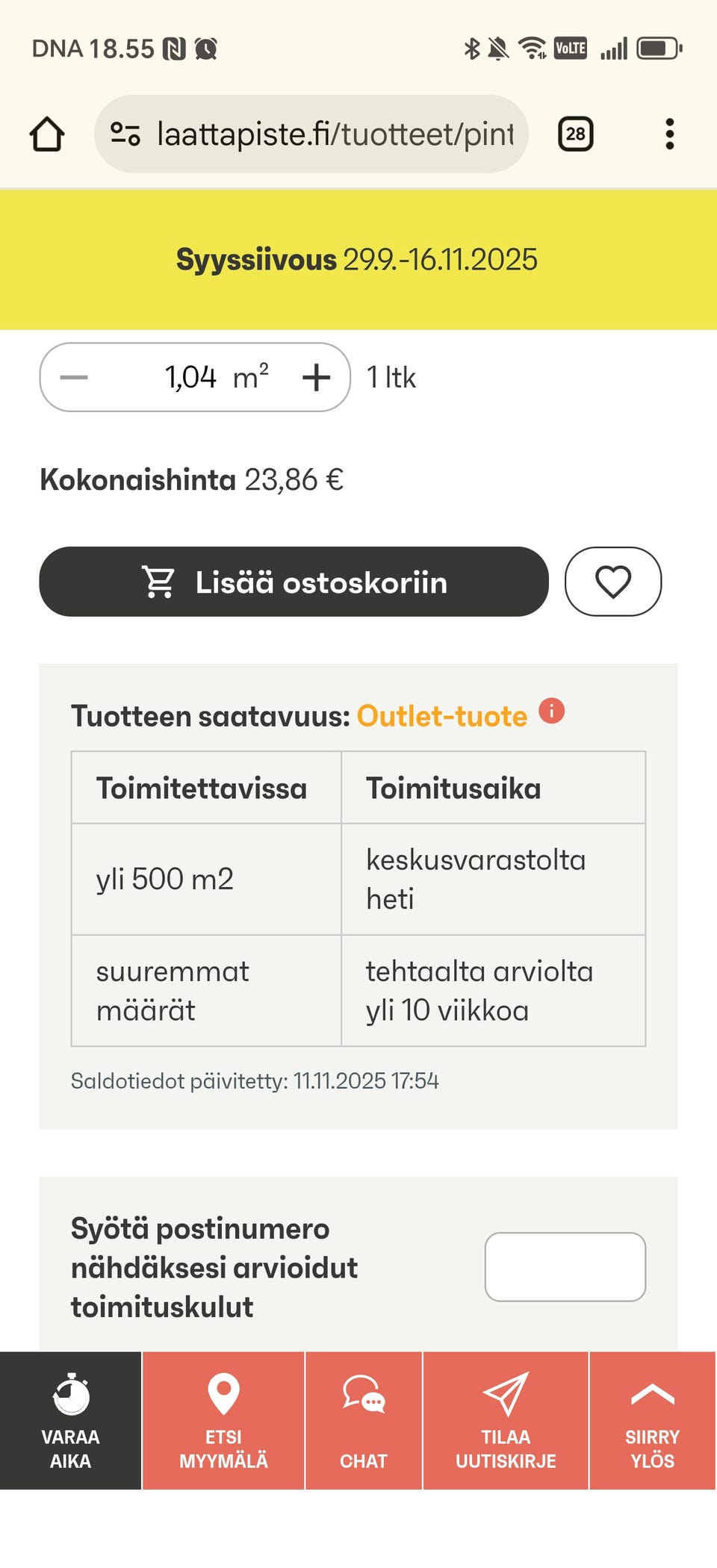The image size is (717, 1568).
Task: Tap info icon next to Outlet-tuote
Action: [x=552, y=712]
